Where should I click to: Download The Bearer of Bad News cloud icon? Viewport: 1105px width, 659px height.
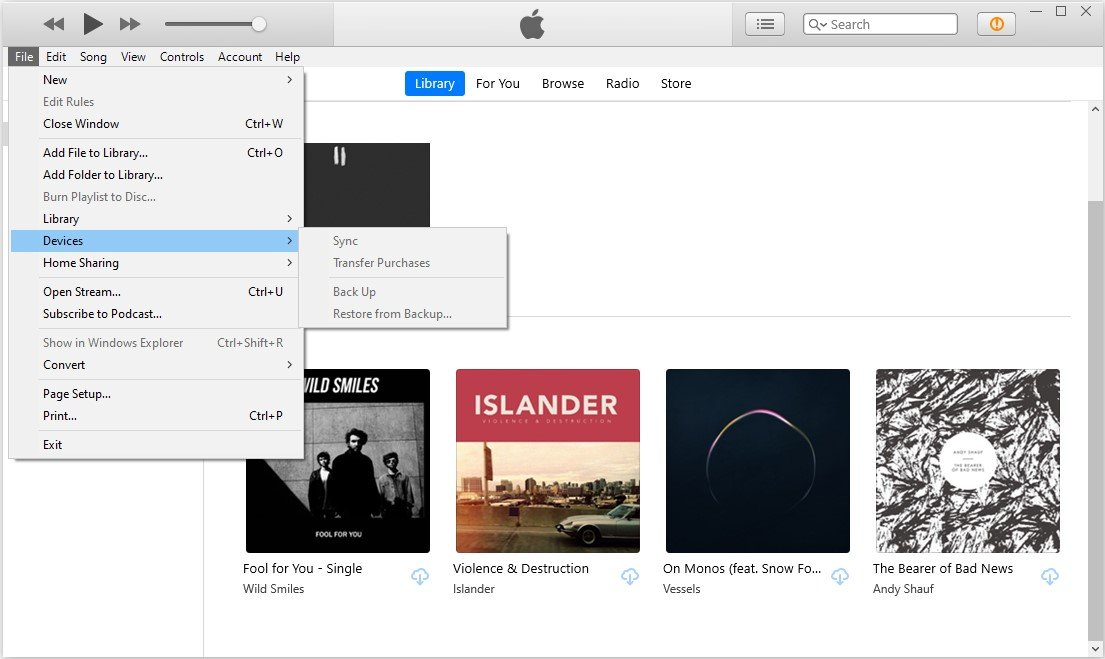click(x=1049, y=577)
